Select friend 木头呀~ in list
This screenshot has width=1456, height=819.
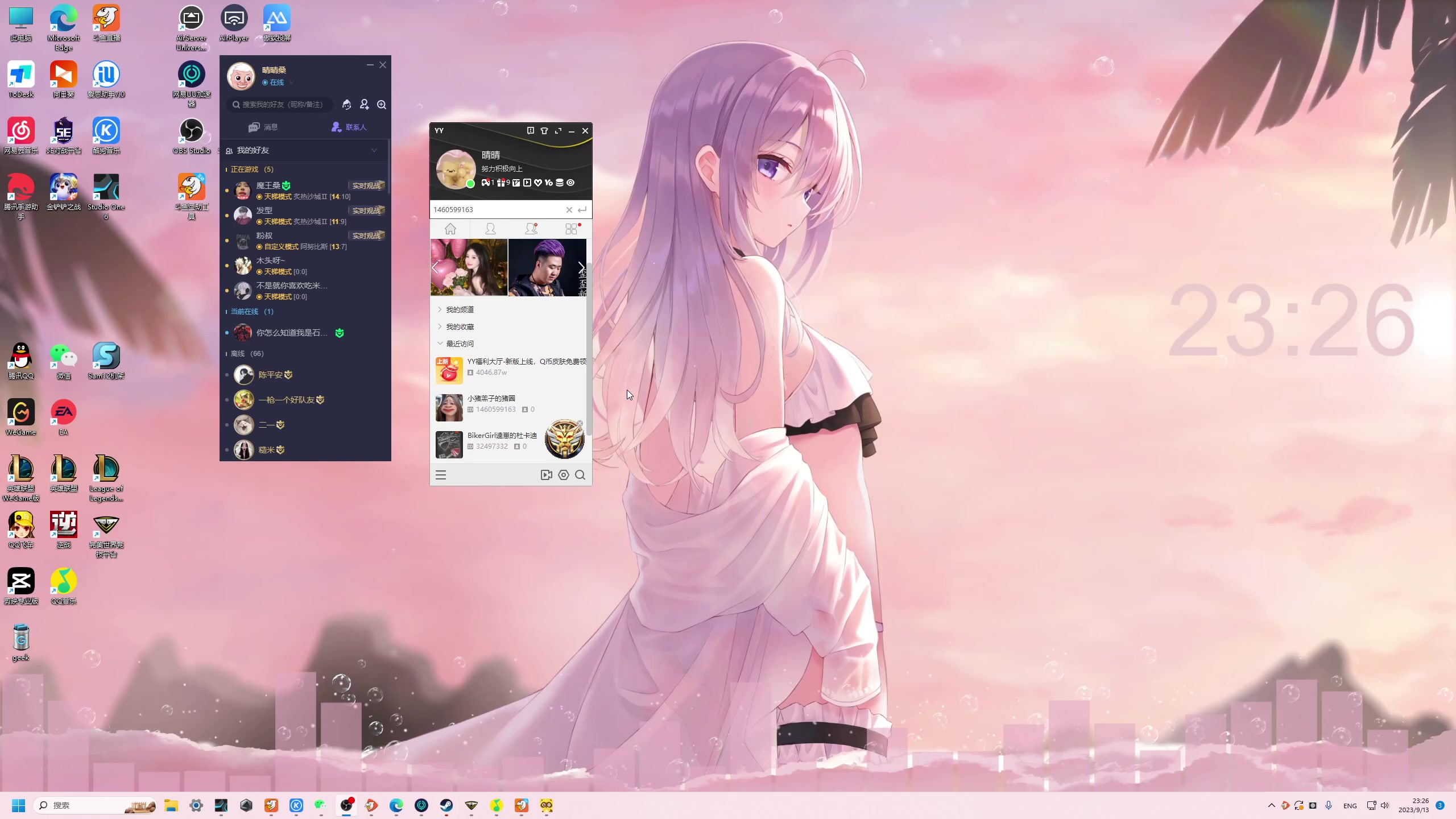(305, 266)
